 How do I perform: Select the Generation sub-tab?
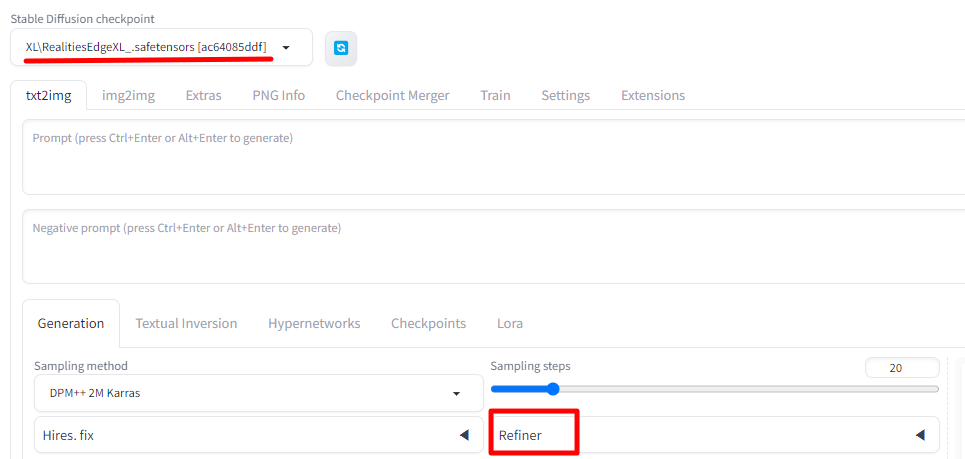coord(71,323)
